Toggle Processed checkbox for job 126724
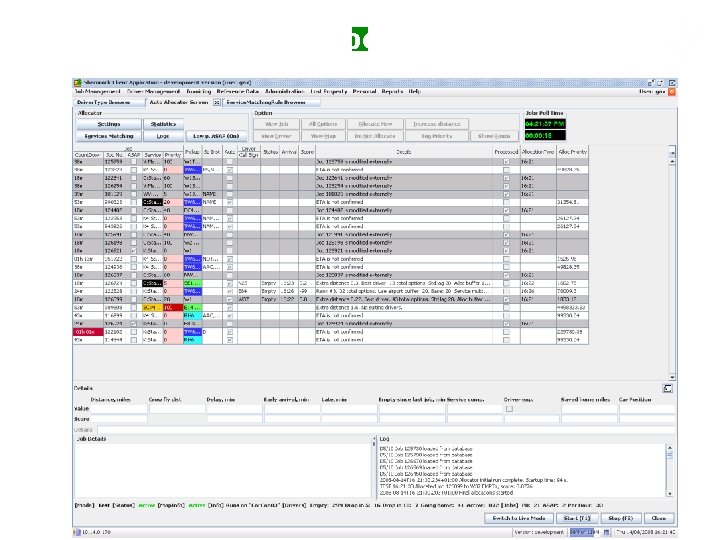Screen dimensions: 720x540 click(x=506, y=283)
